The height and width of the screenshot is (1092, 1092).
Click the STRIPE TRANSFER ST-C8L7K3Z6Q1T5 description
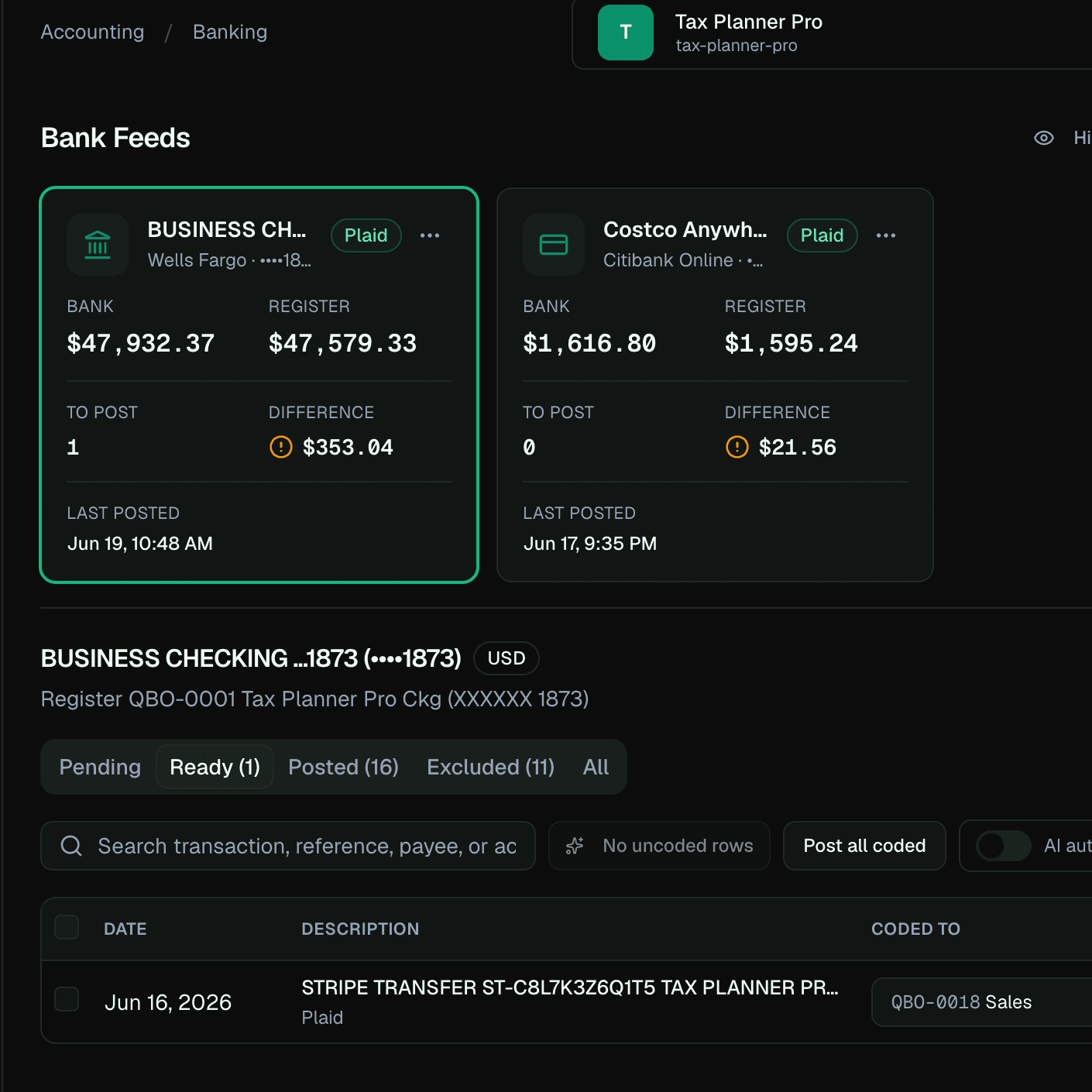[570, 987]
